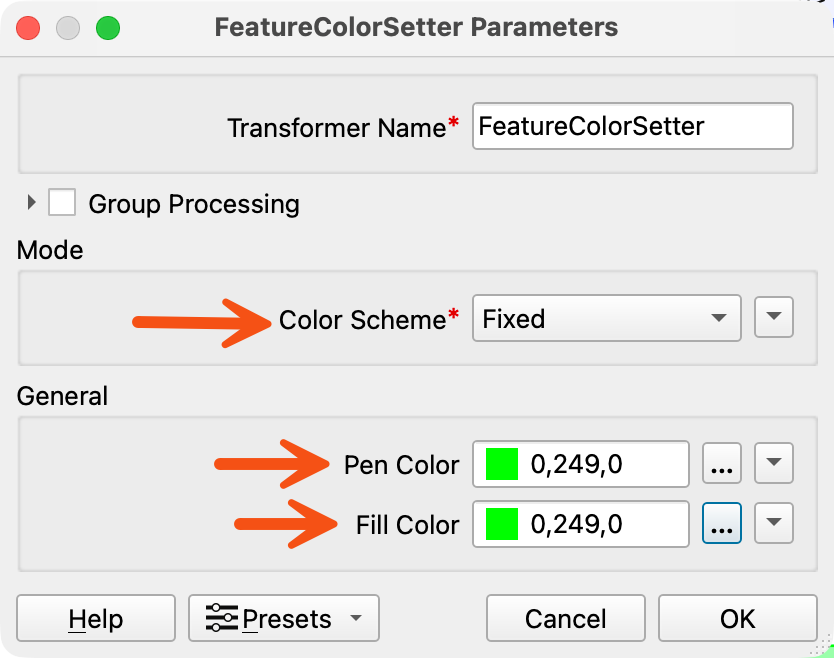Open the Color Scheme value options arrow

tap(773, 317)
